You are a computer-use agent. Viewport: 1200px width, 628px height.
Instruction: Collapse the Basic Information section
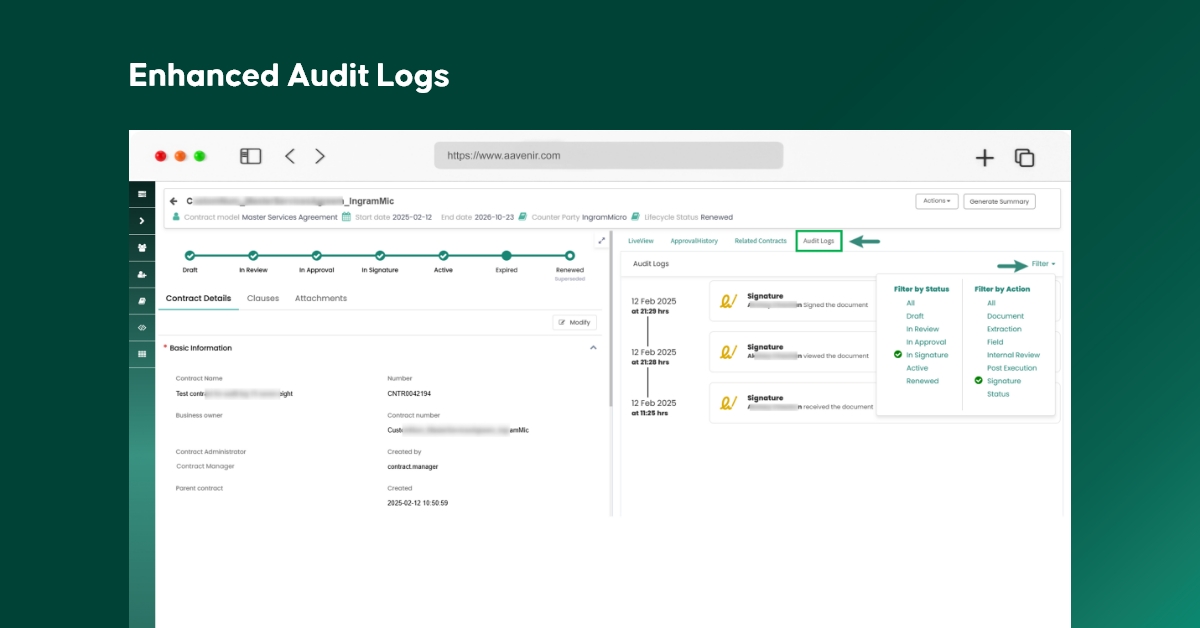tap(593, 348)
